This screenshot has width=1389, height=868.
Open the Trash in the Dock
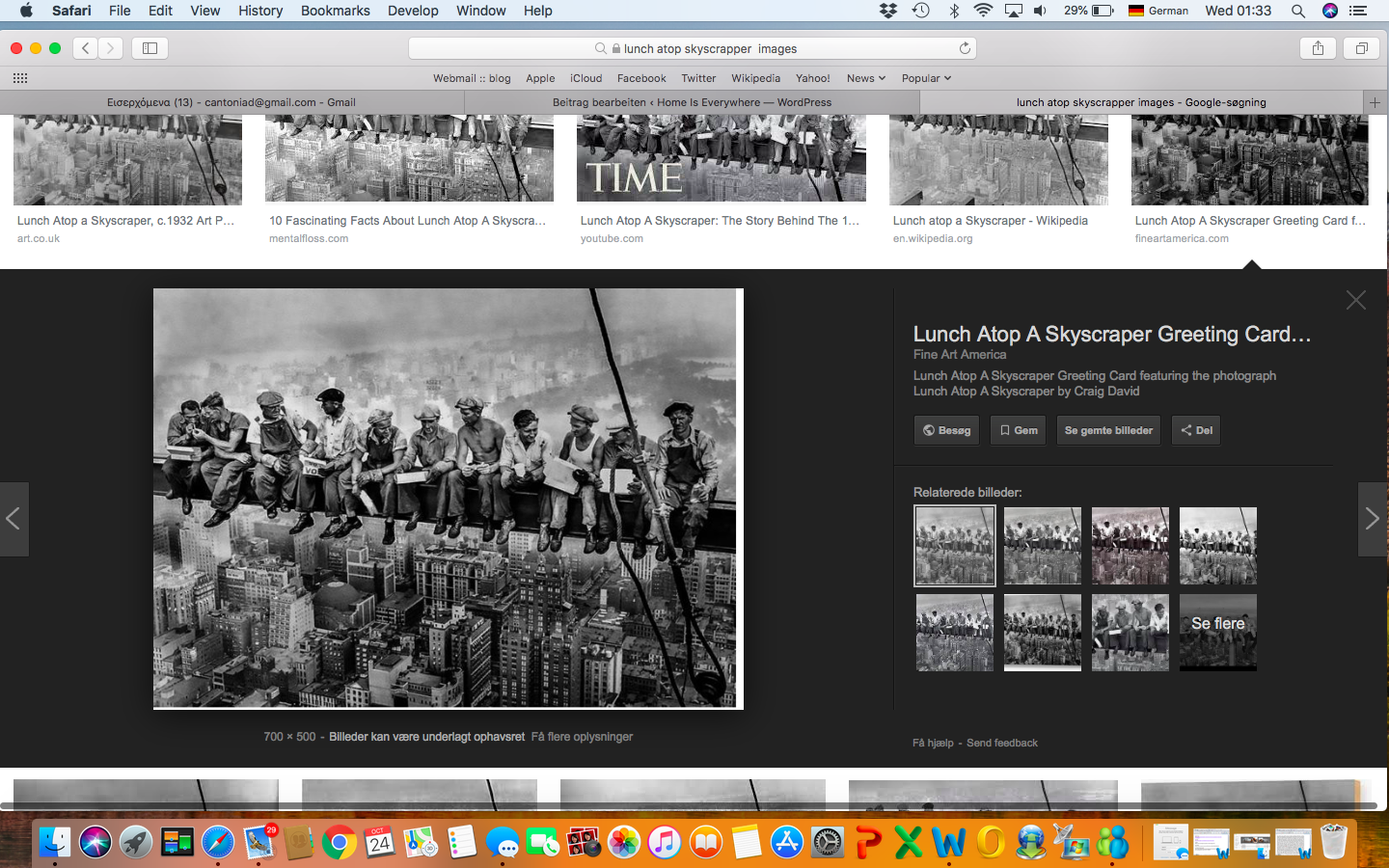(x=1334, y=842)
